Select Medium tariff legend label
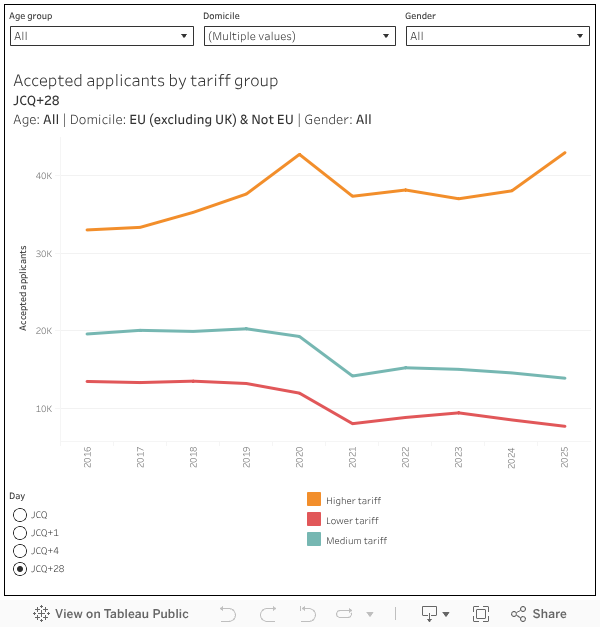This screenshot has height=627, width=600. 356,540
